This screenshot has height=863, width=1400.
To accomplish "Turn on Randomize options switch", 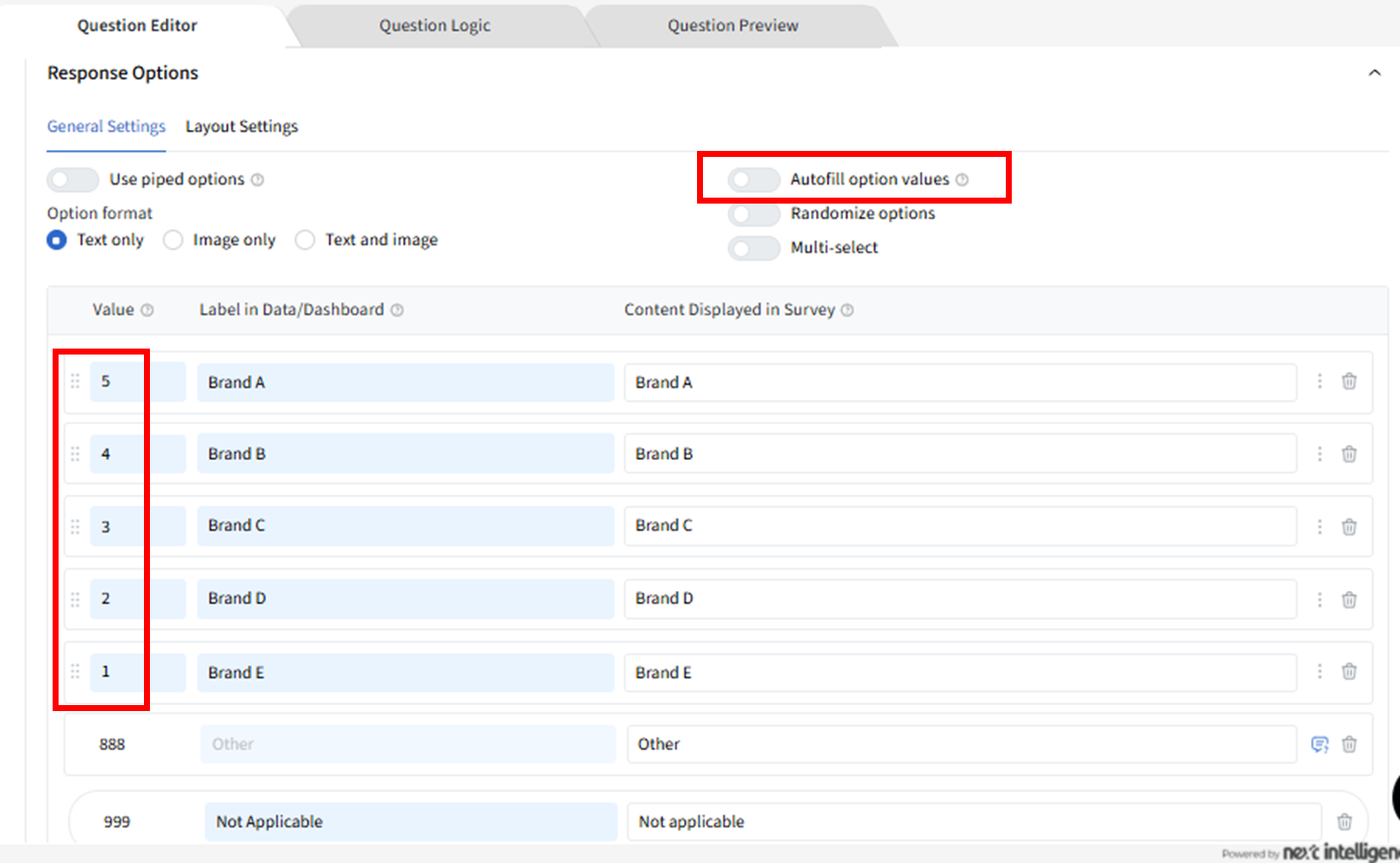I will (x=754, y=214).
